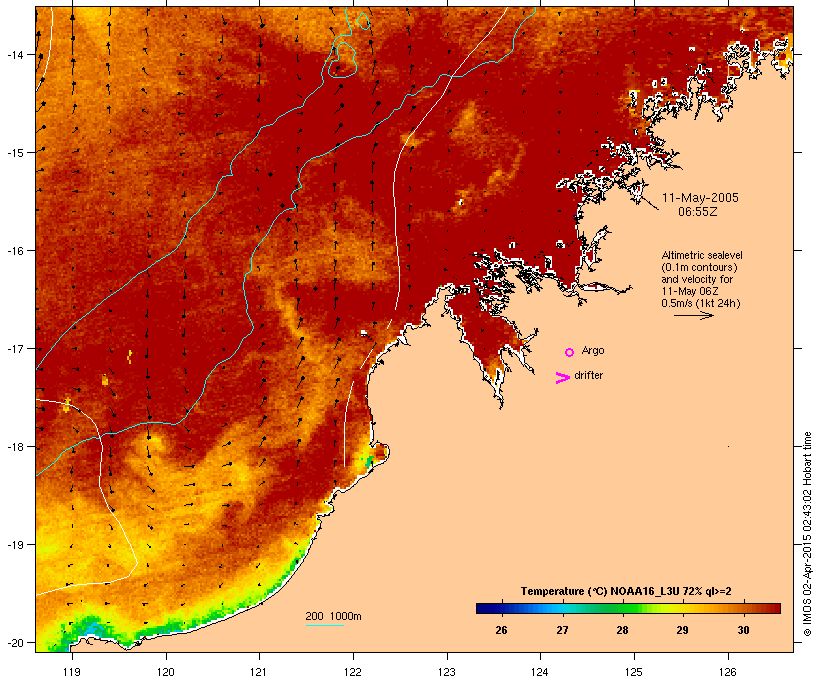Click the '(0.1m contours)' legend line

(x=699, y=267)
